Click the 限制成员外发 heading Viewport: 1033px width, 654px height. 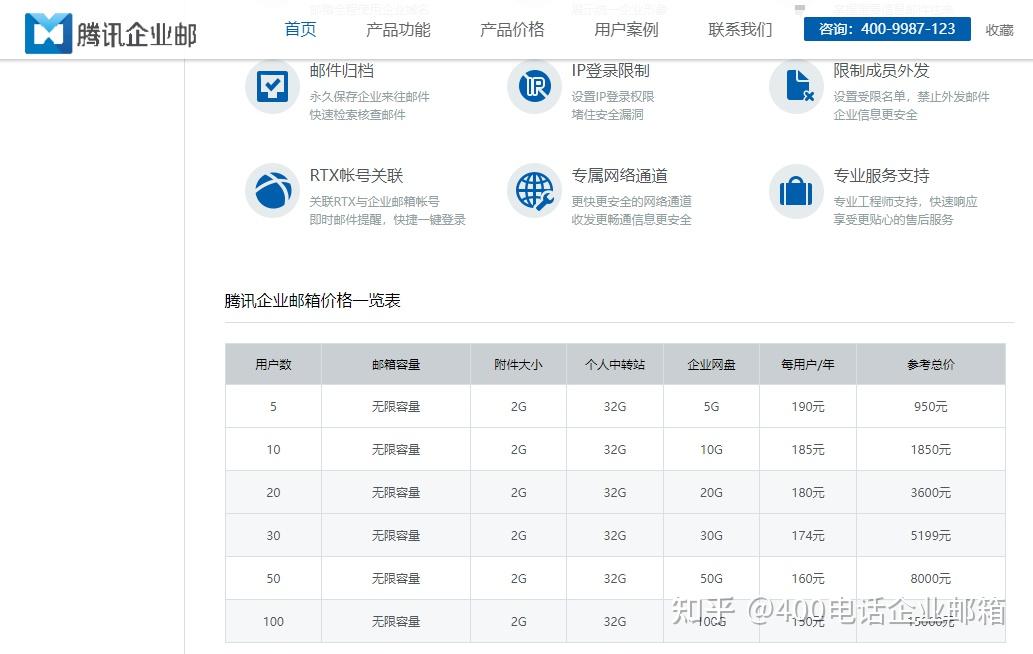tap(881, 70)
